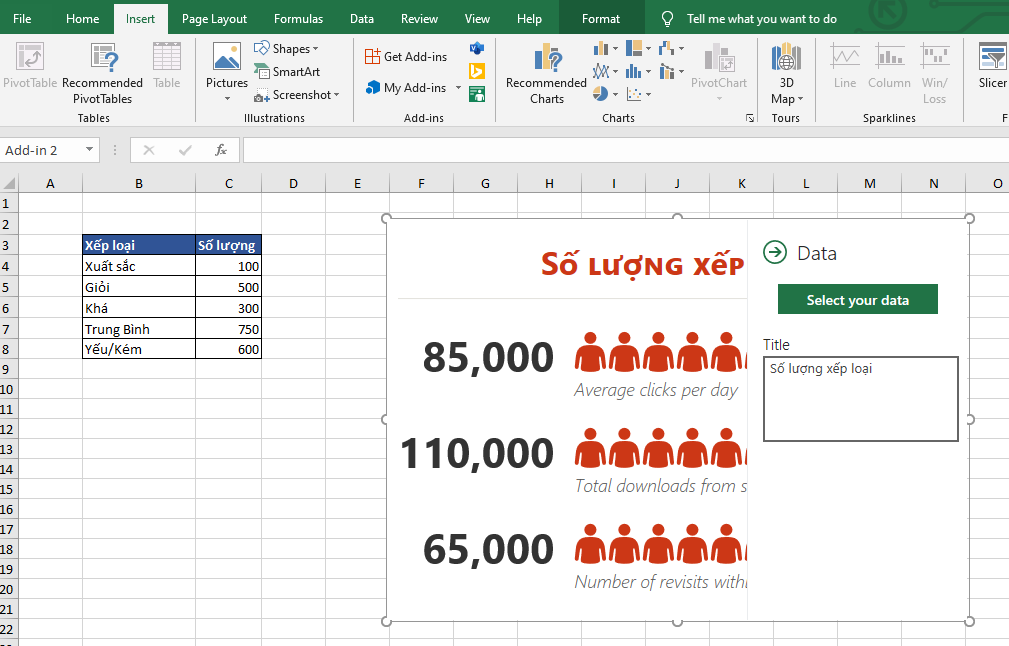Click the Insert Function fx button
Viewport: 1009px width, 646px height.
coord(221,150)
